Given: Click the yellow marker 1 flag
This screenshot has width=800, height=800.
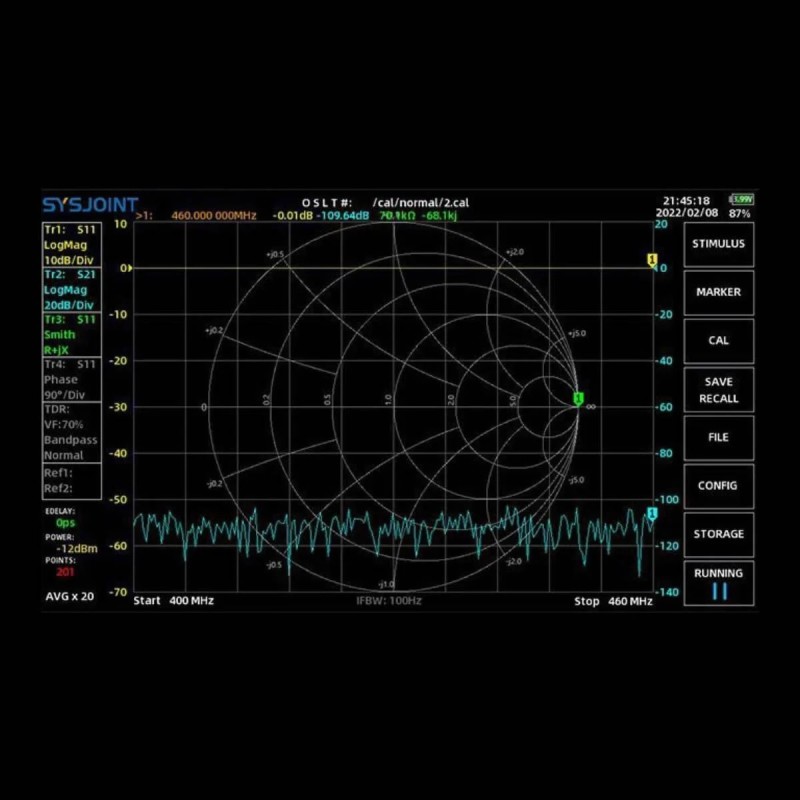Looking at the screenshot, I should coord(652,259).
